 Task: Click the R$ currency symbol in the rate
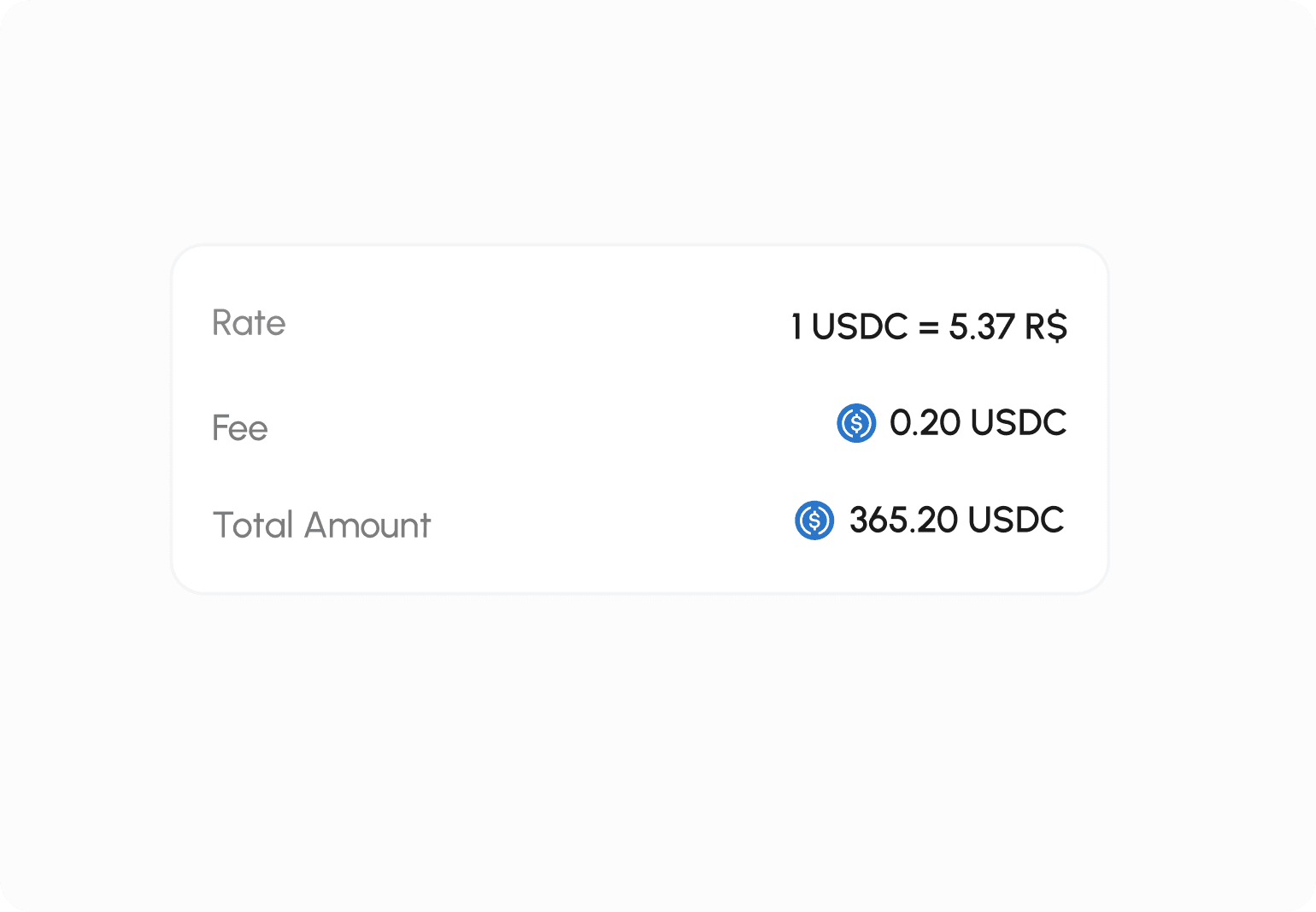click(x=1046, y=327)
